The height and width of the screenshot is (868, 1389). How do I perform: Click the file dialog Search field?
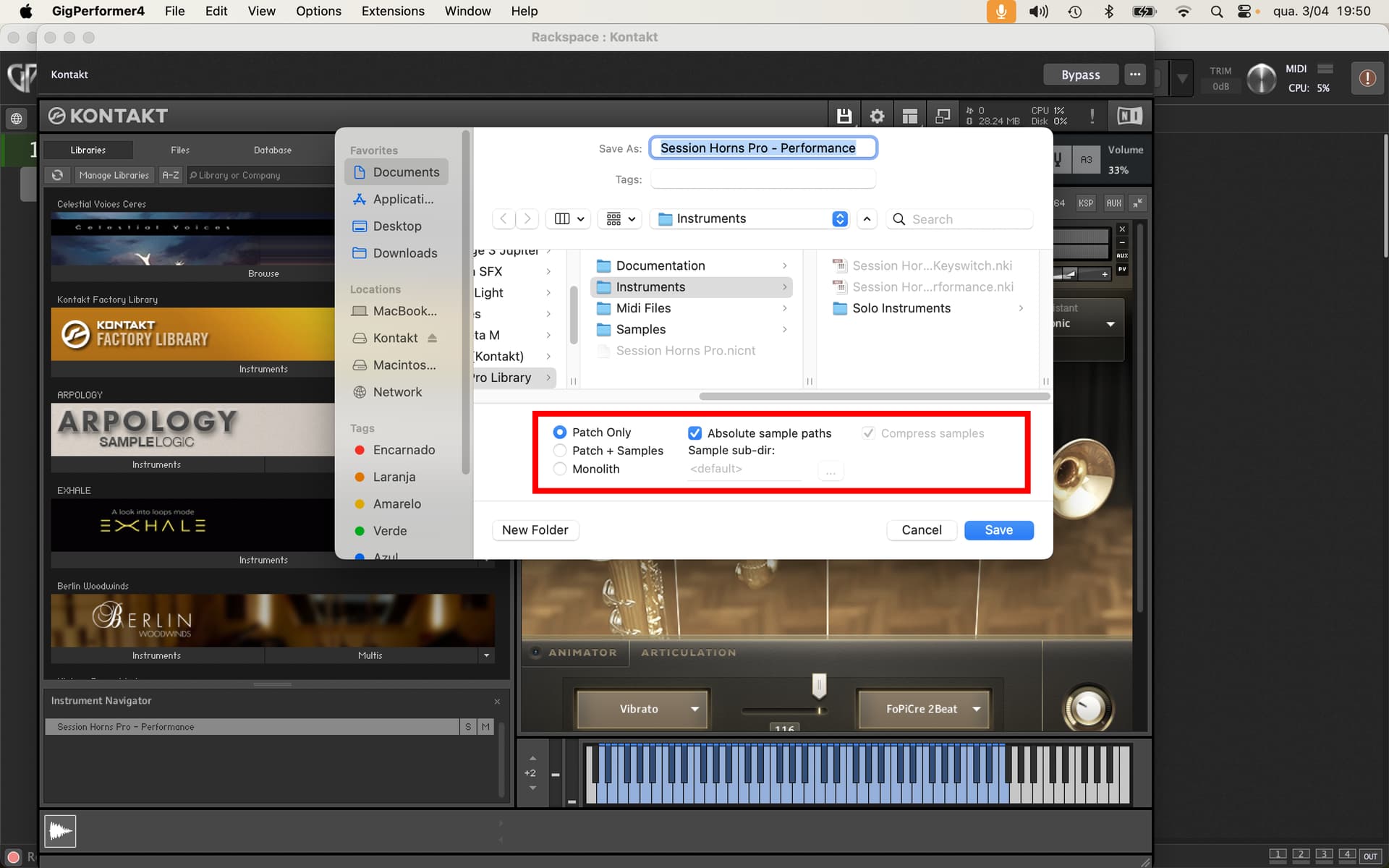tap(959, 219)
